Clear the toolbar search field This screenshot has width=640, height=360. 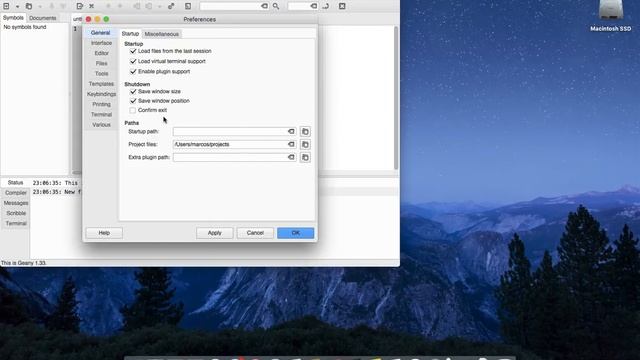pos(264,6)
